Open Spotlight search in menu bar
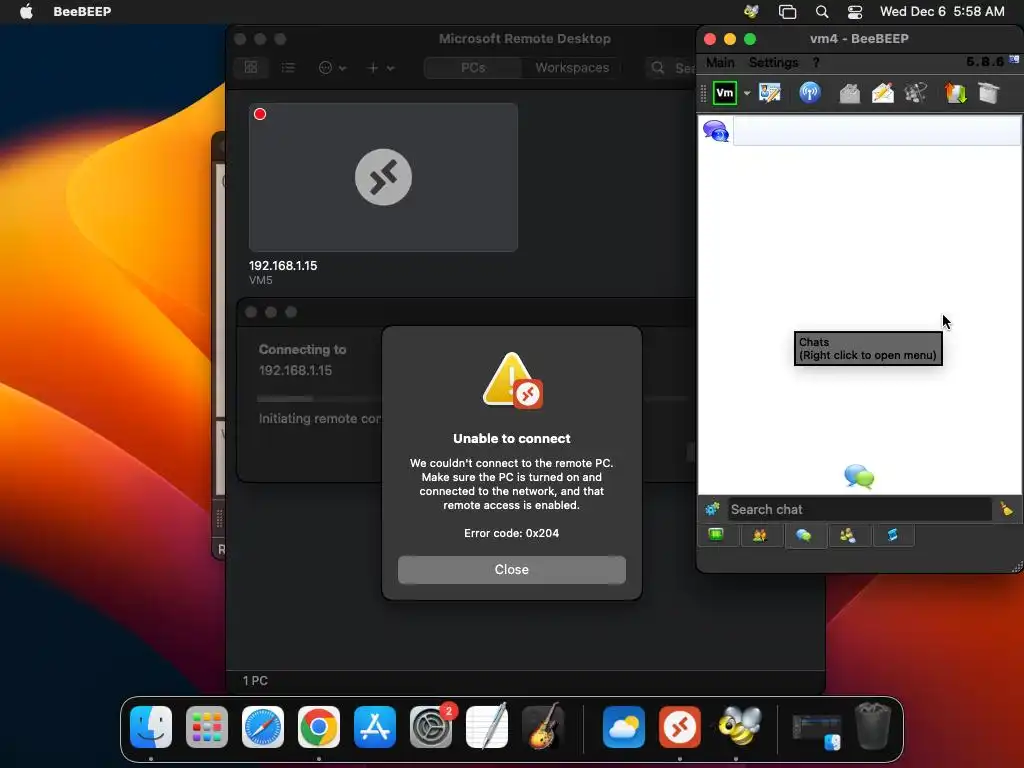The width and height of the screenshot is (1024, 768). pyautogui.click(x=822, y=12)
